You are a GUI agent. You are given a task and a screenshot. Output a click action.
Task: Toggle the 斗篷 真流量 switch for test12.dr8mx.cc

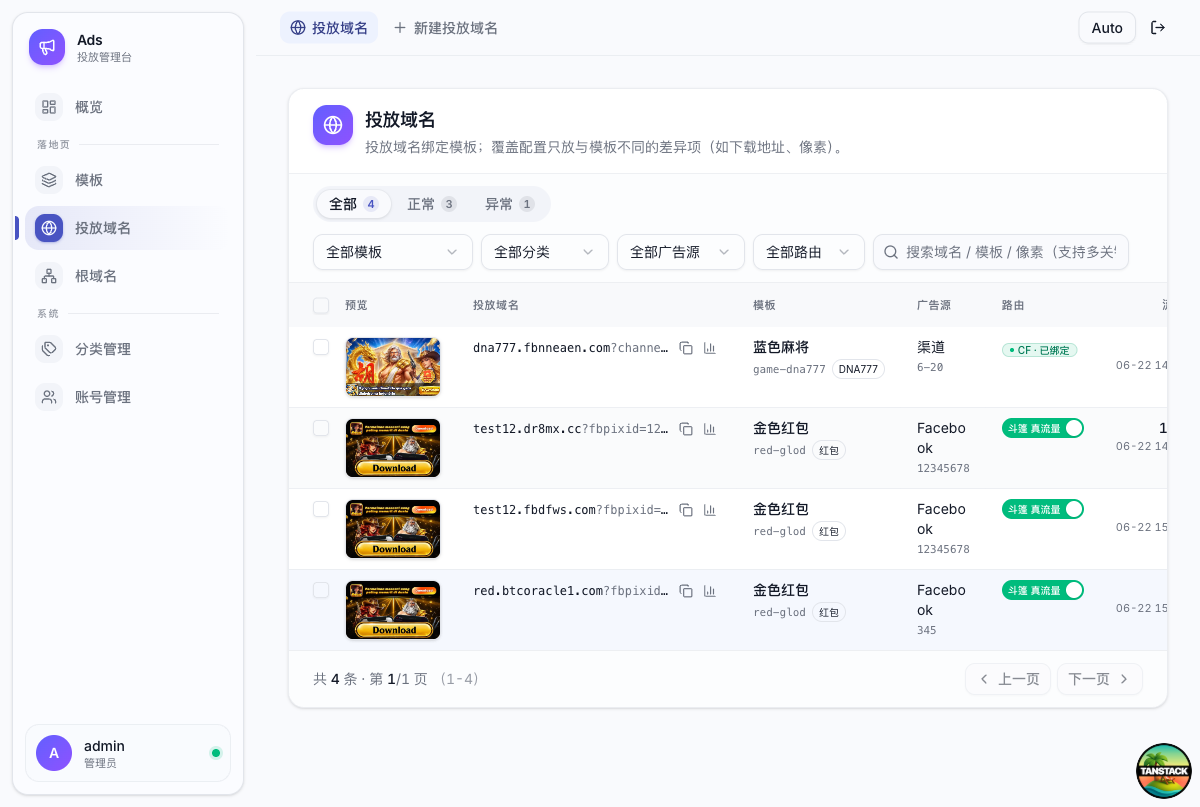point(1043,428)
